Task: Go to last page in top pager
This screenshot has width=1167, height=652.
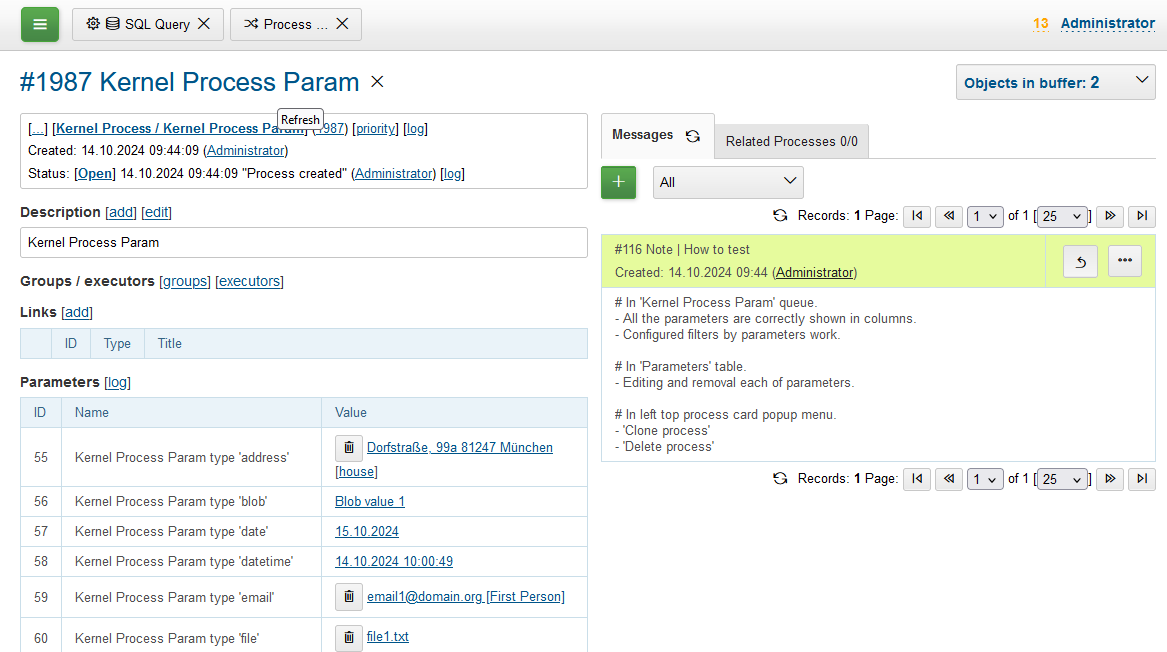Action: point(1142,216)
